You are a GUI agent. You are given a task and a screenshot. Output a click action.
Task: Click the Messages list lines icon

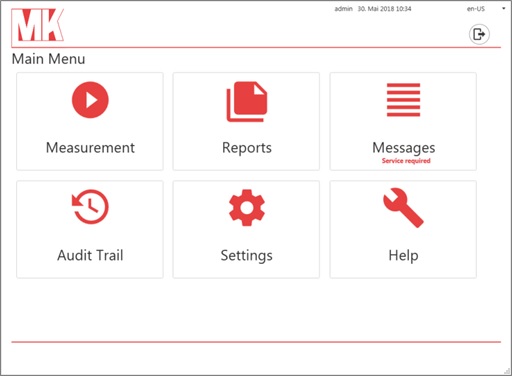coord(403,100)
